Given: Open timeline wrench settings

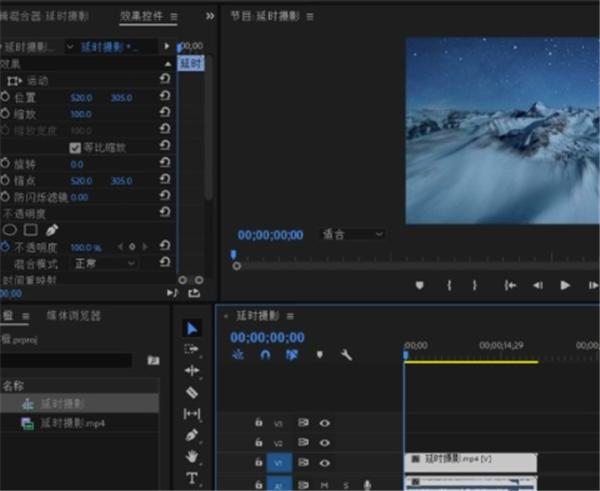Looking at the screenshot, I should point(346,355).
